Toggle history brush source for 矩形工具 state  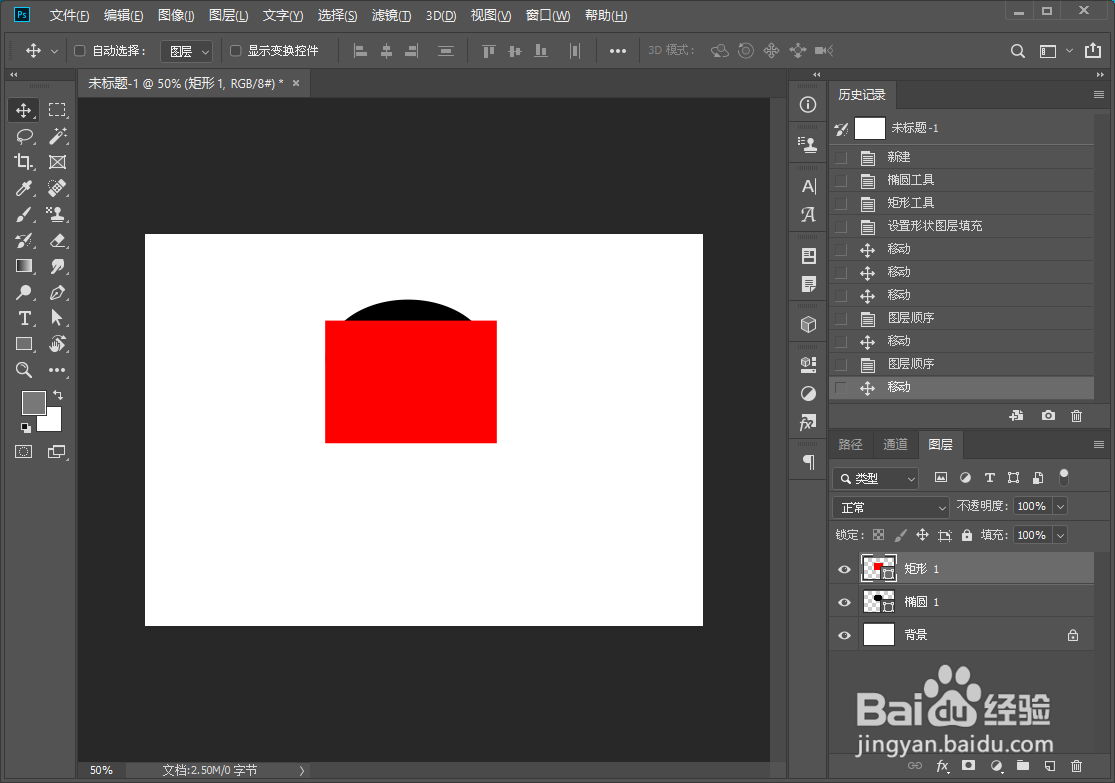click(841, 203)
